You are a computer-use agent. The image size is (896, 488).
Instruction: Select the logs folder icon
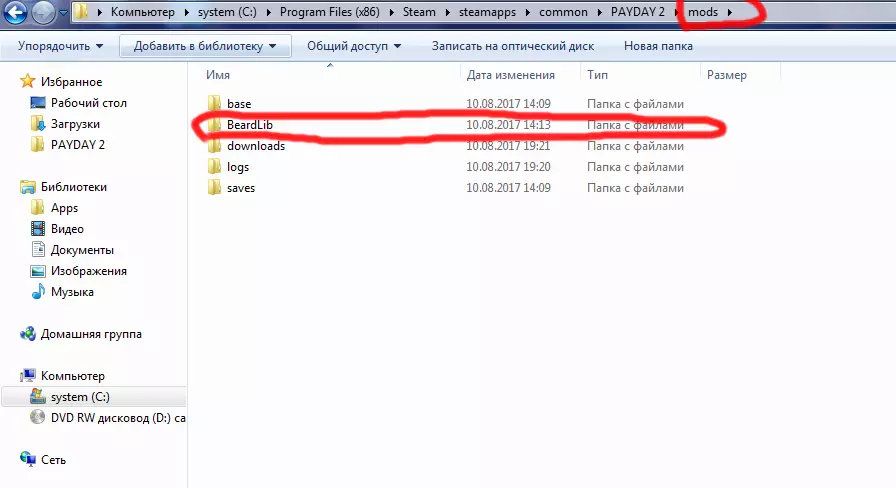214,167
